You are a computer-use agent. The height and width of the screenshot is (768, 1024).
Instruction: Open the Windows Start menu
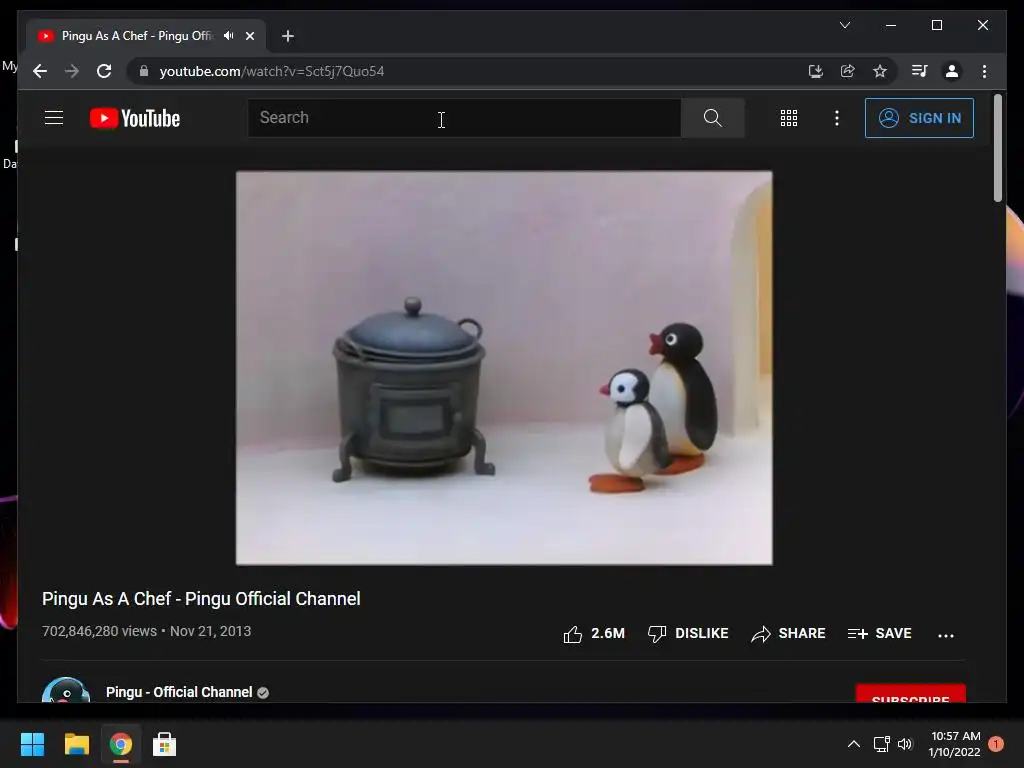click(x=32, y=744)
